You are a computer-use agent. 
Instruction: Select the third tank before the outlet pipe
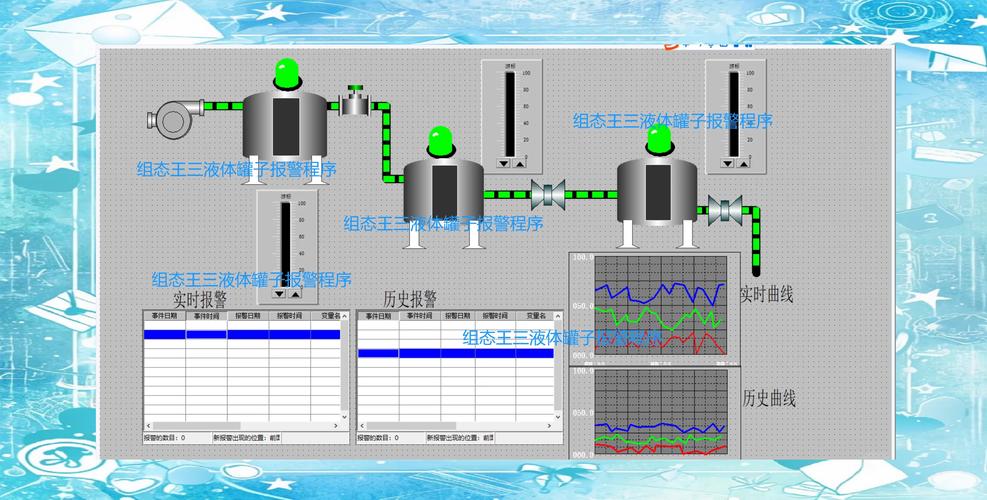click(657, 202)
